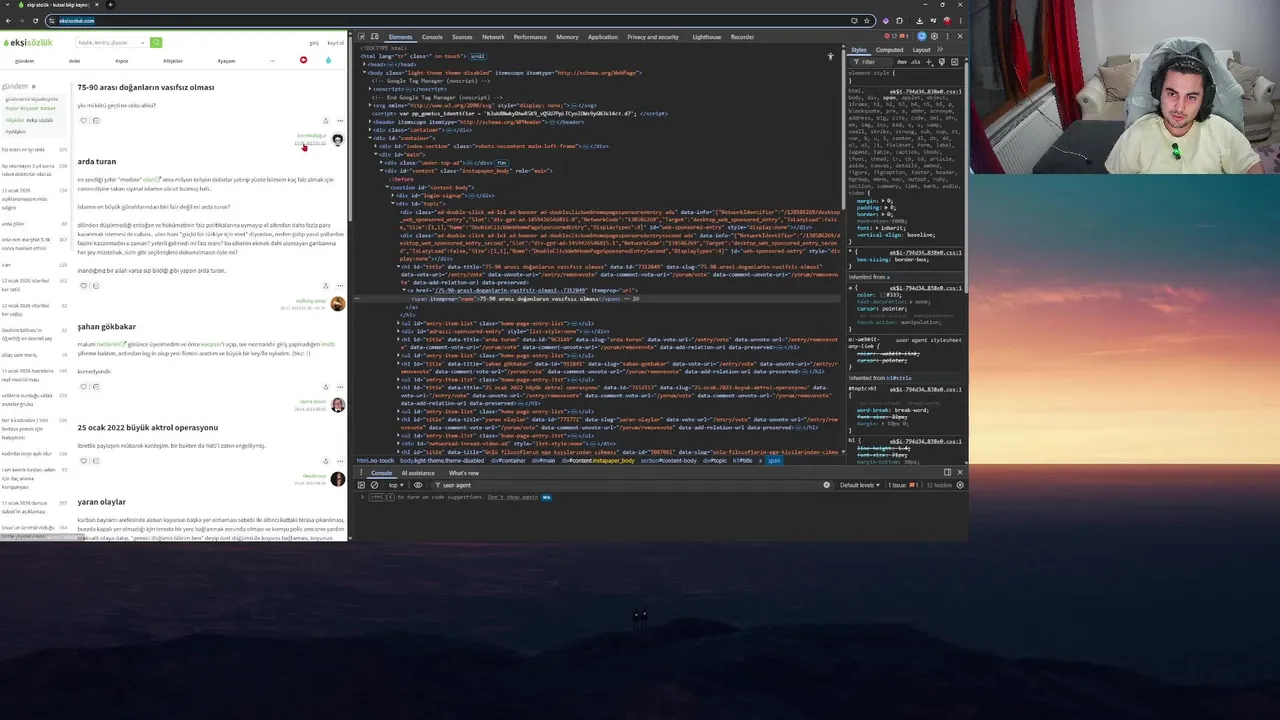Switch to the Layout styles tab

point(921,50)
